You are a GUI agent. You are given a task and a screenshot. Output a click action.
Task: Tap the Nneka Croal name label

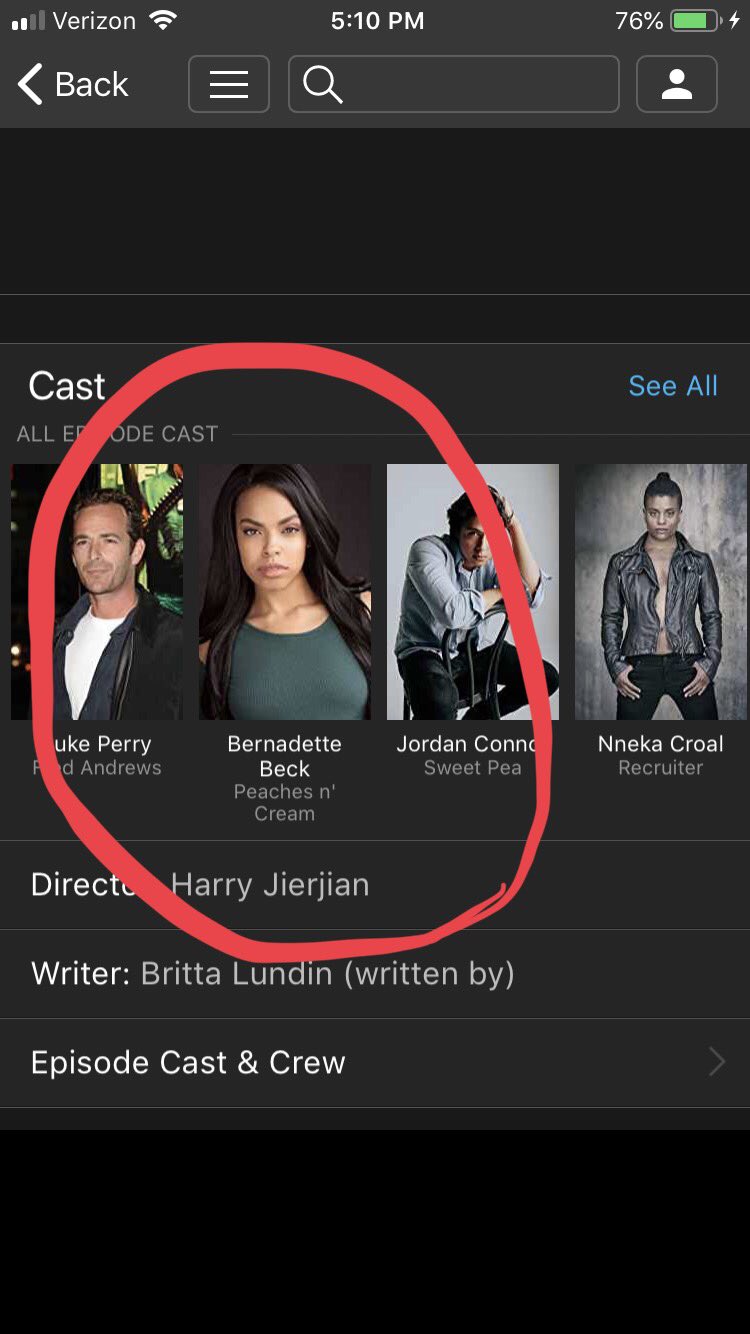point(661,744)
